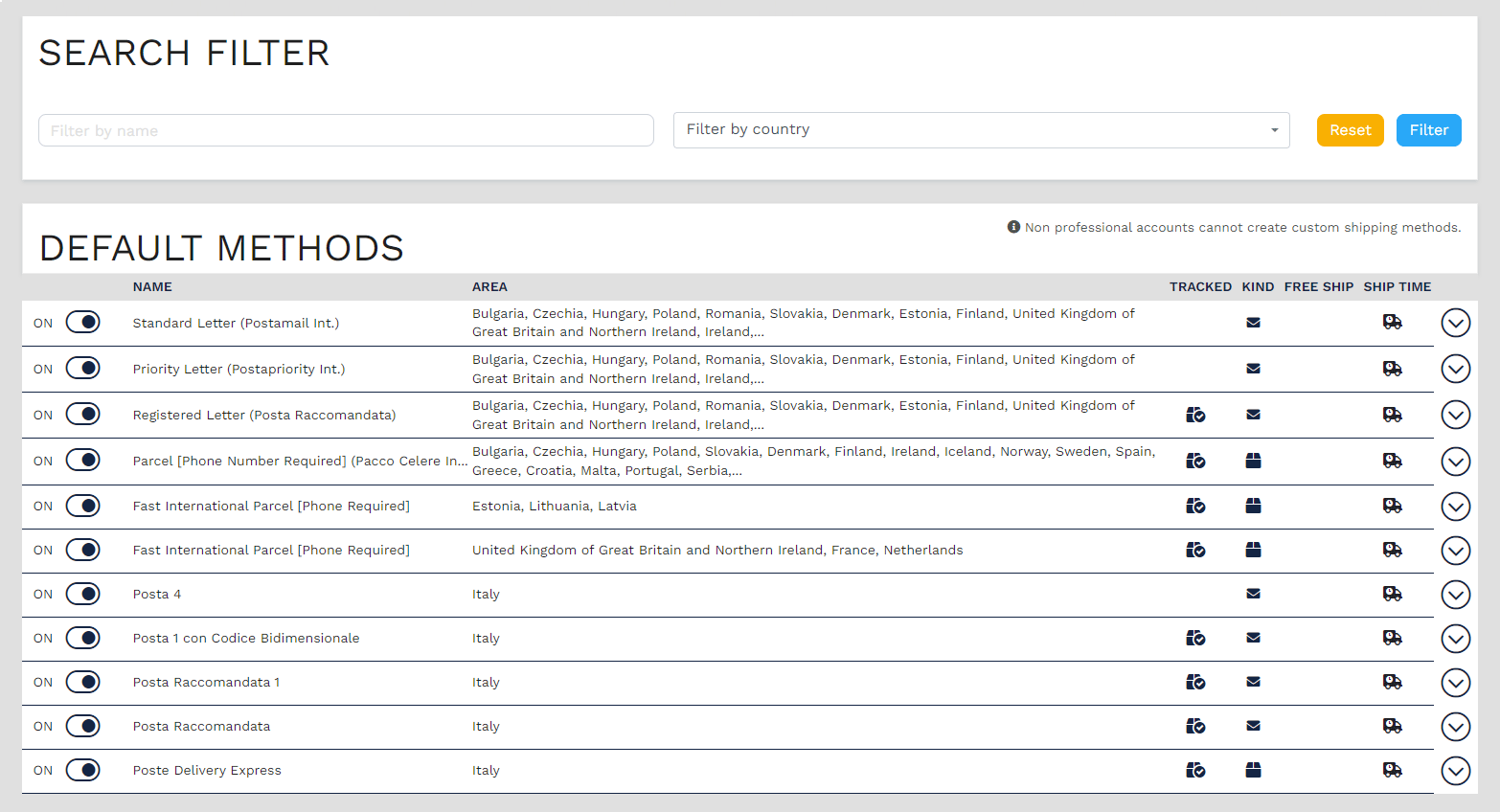Expand the Posta 1 con Codice Bidimensionale row
Image resolution: width=1500 pixels, height=812 pixels.
coord(1456,639)
